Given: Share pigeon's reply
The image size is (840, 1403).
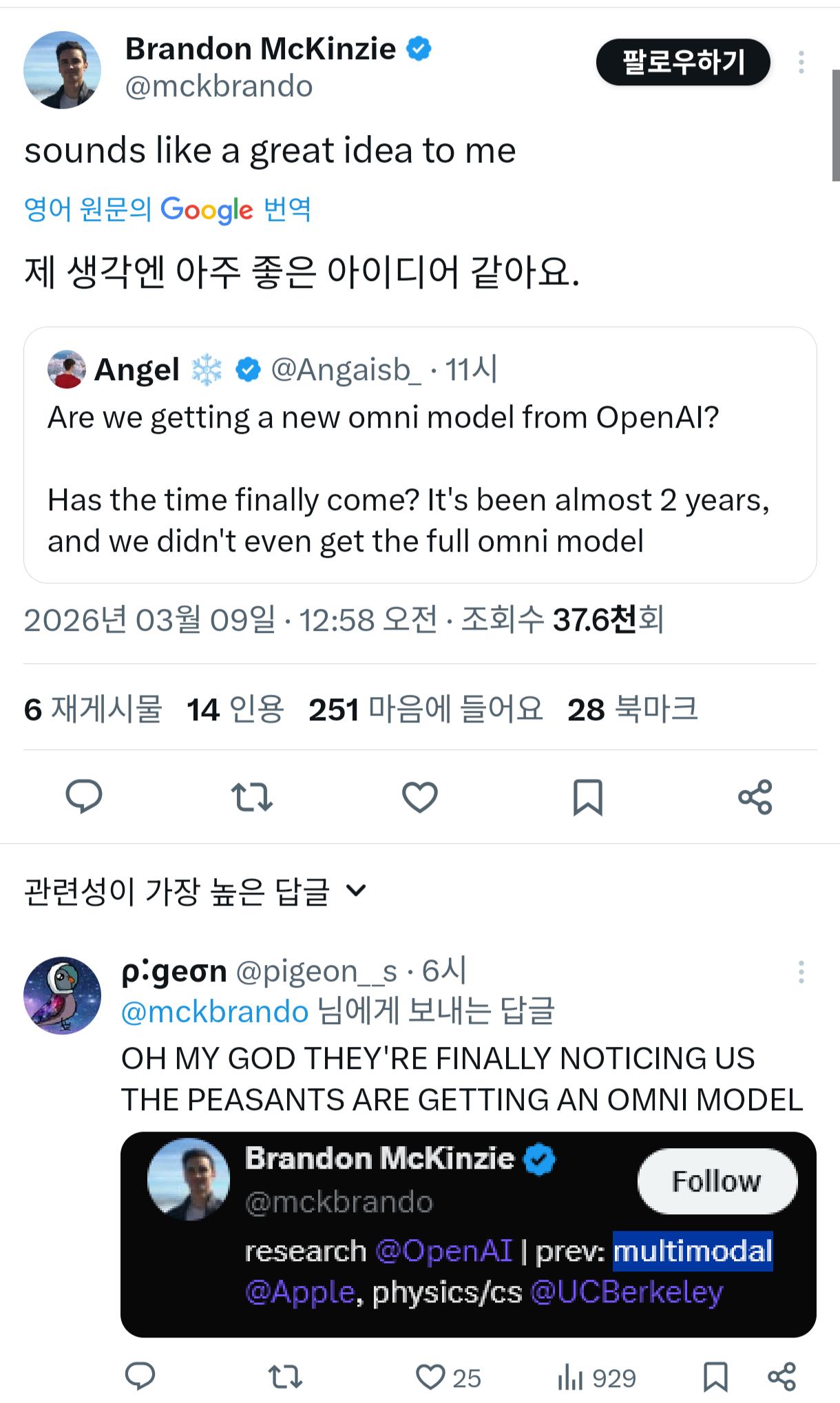Looking at the screenshot, I should [782, 1377].
